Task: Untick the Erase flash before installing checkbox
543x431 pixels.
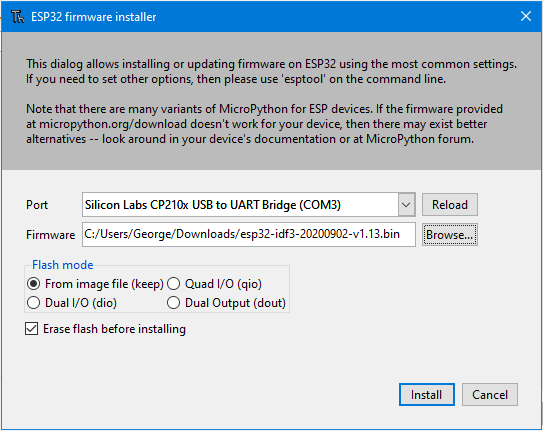Action: click(32, 329)
